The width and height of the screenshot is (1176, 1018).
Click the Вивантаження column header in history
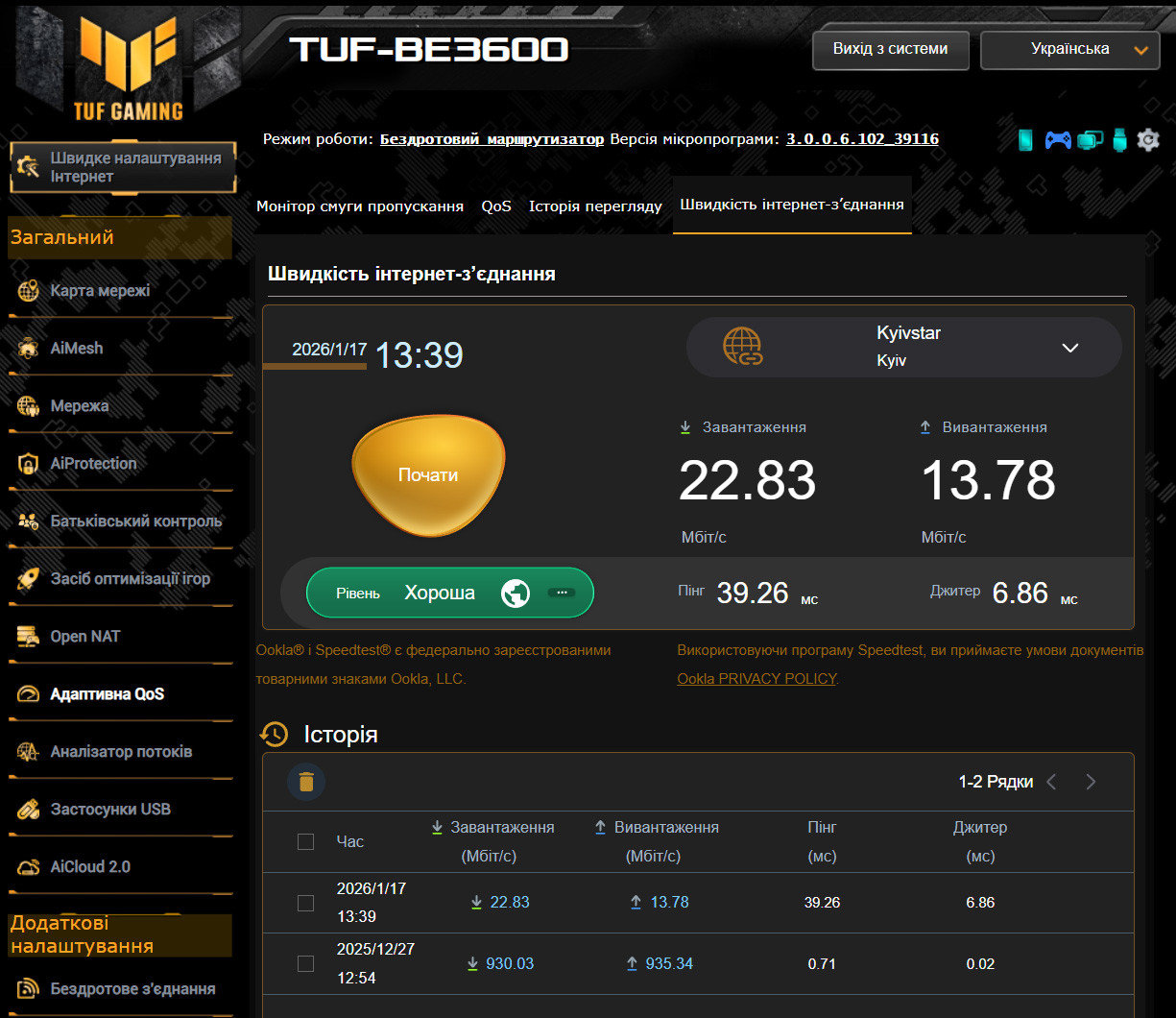point(657,841)
